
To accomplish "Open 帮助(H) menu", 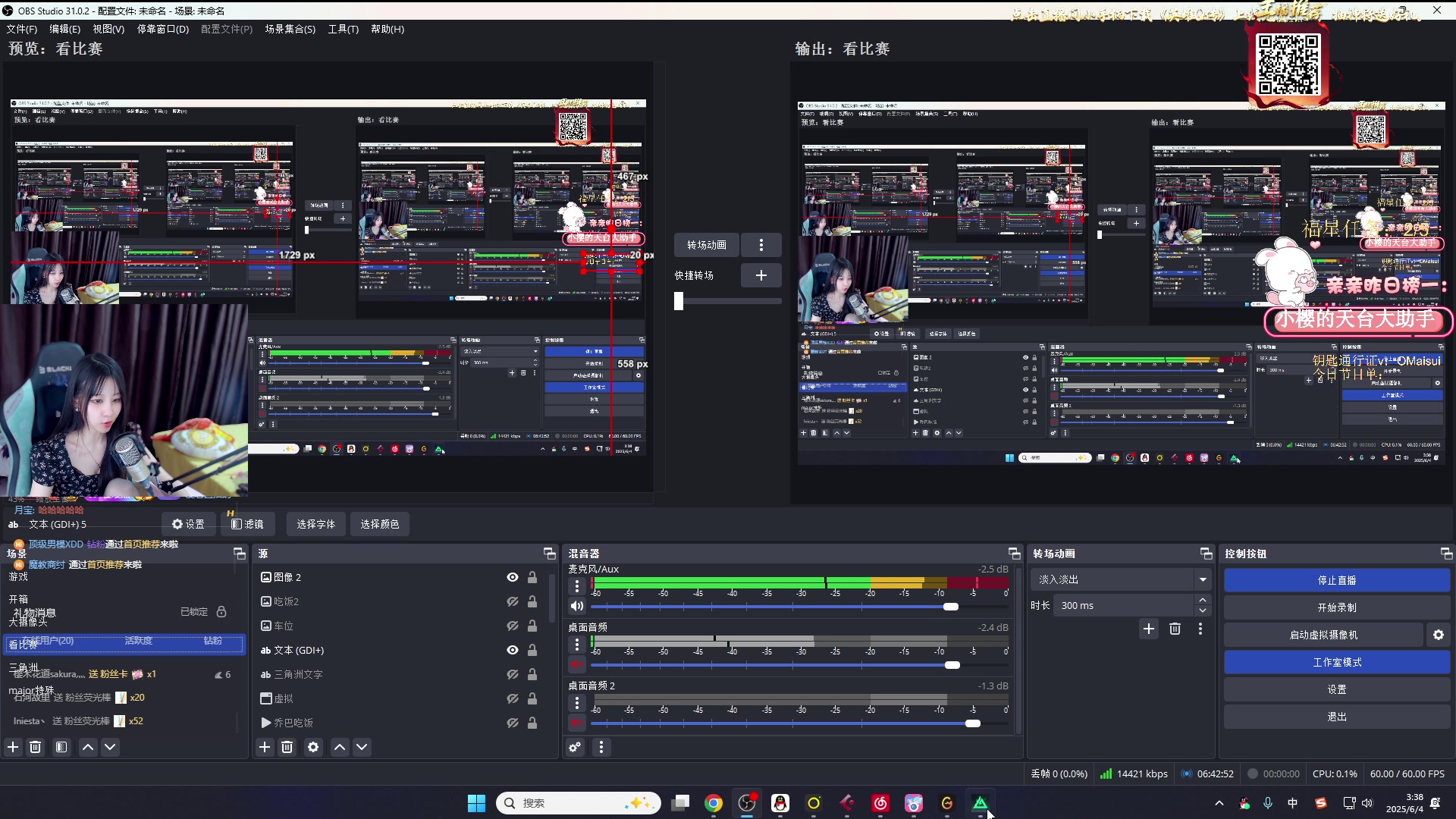I will (x=388, y=29).
